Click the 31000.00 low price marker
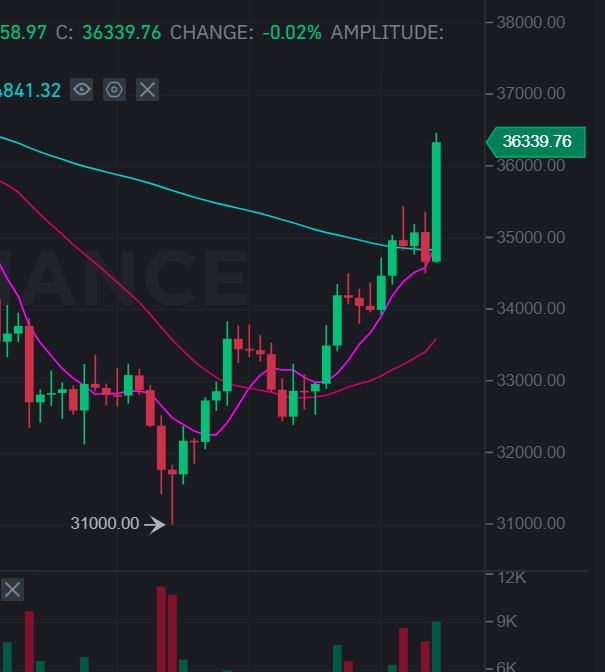The width and height of the screenshot is (605, 672). [x=105, y=523]
